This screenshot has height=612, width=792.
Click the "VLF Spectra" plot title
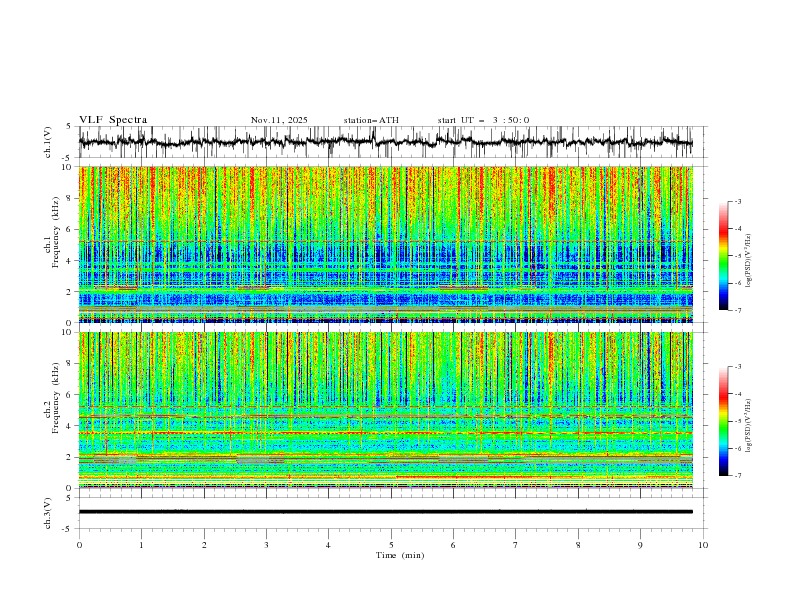click(113, 120)
